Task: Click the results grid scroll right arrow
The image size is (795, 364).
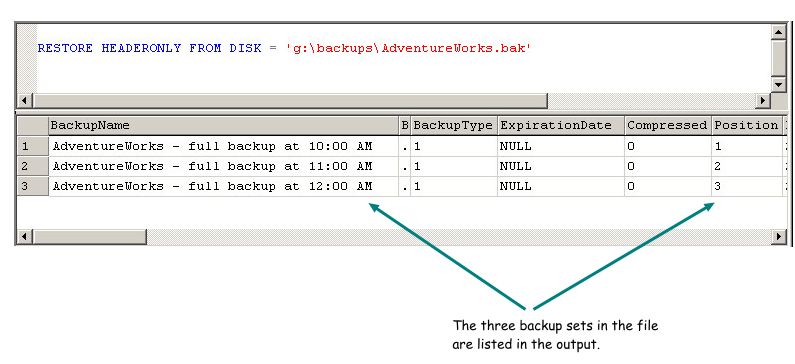Action: (779, 237)
